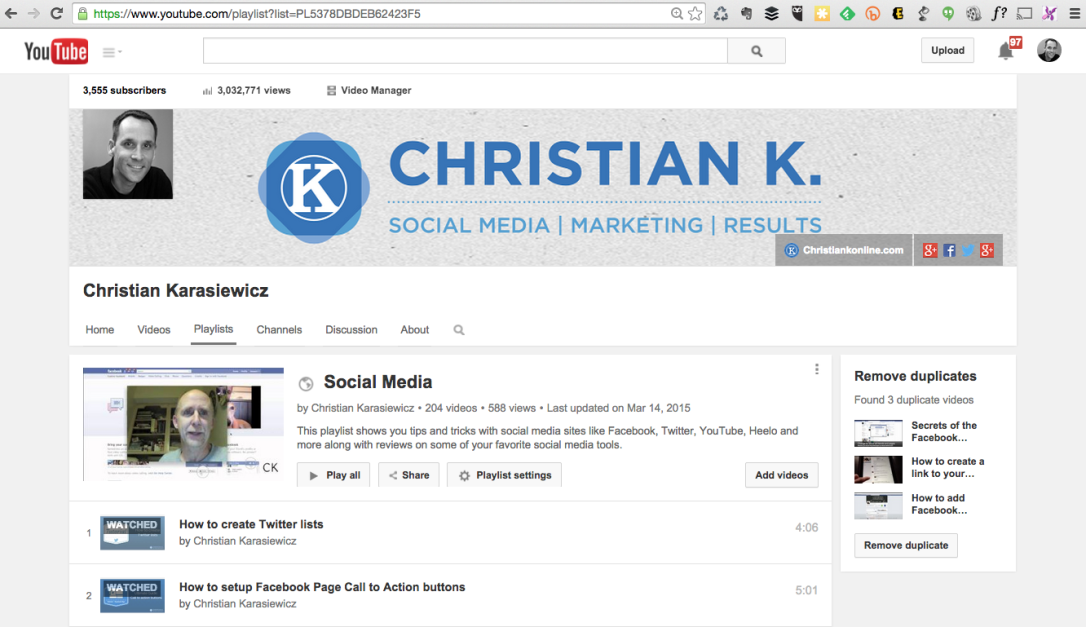Image resolution: width=1086 pixels, height=627 pixels.
Task: Open duplicate video How to create a link to your...
Action: (947, 468)
